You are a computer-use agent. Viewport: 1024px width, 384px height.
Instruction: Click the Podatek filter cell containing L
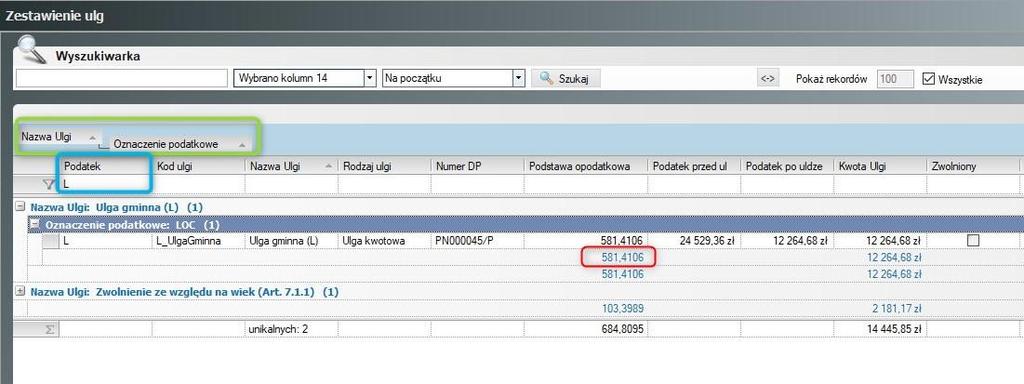(105, 185)
